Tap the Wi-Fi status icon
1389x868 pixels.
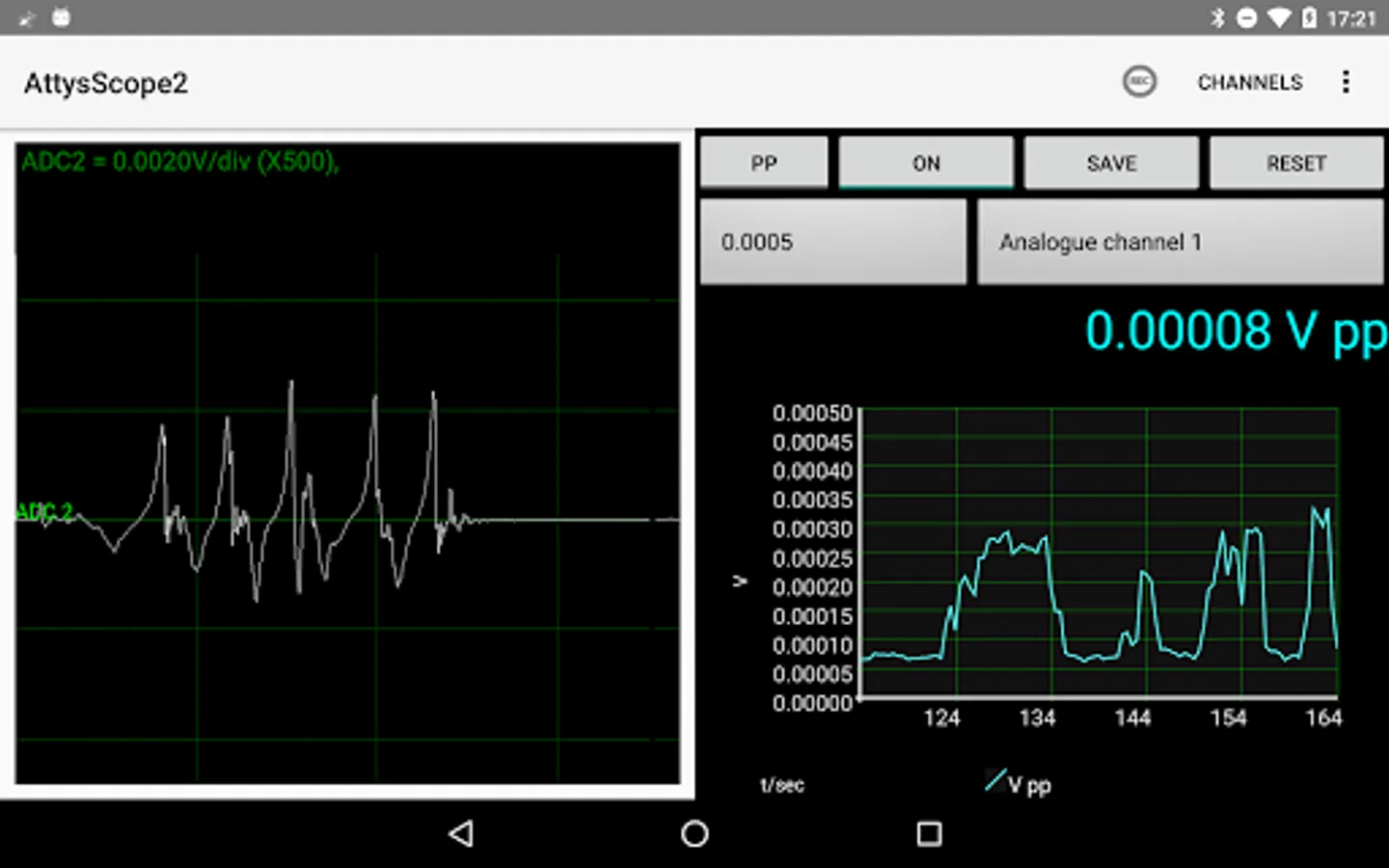1279,18
